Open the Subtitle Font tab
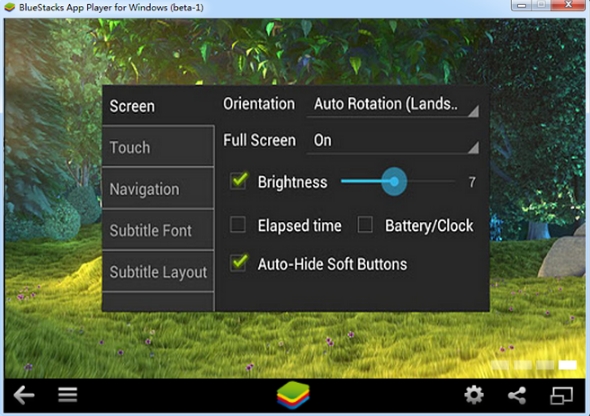 (x=158, y=229)
